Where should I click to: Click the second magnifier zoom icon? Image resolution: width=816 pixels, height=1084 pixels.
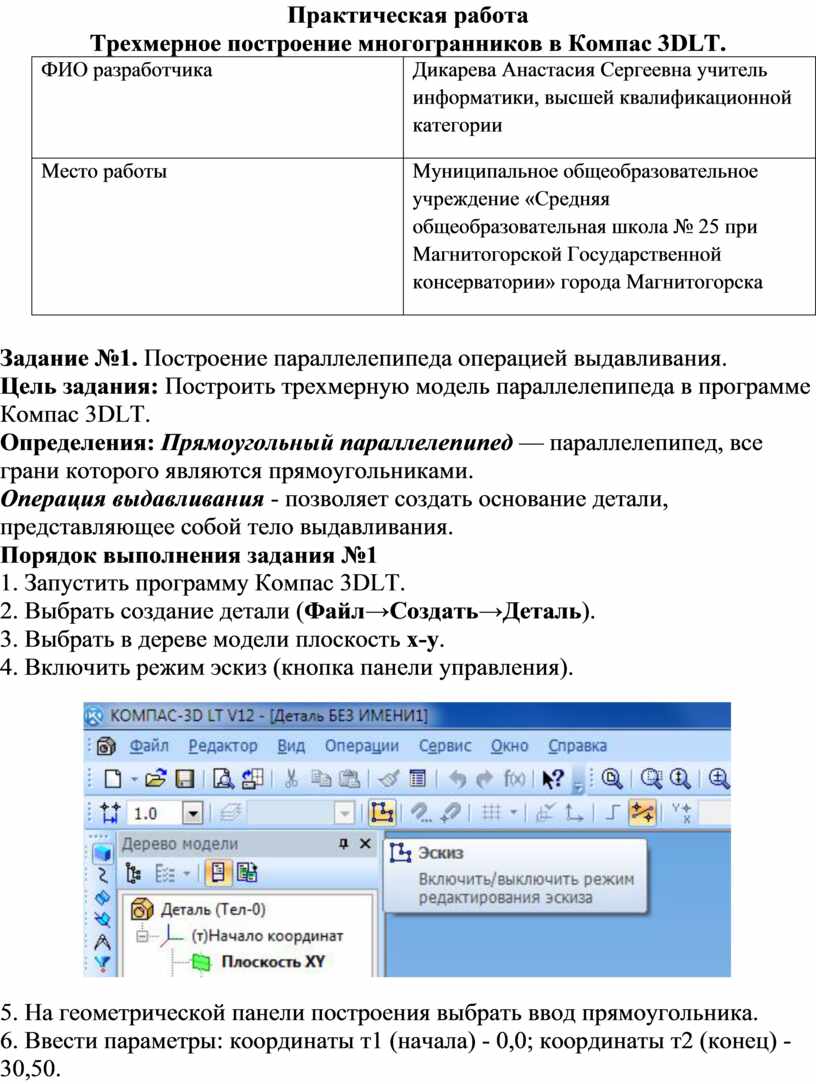point(651,779)
